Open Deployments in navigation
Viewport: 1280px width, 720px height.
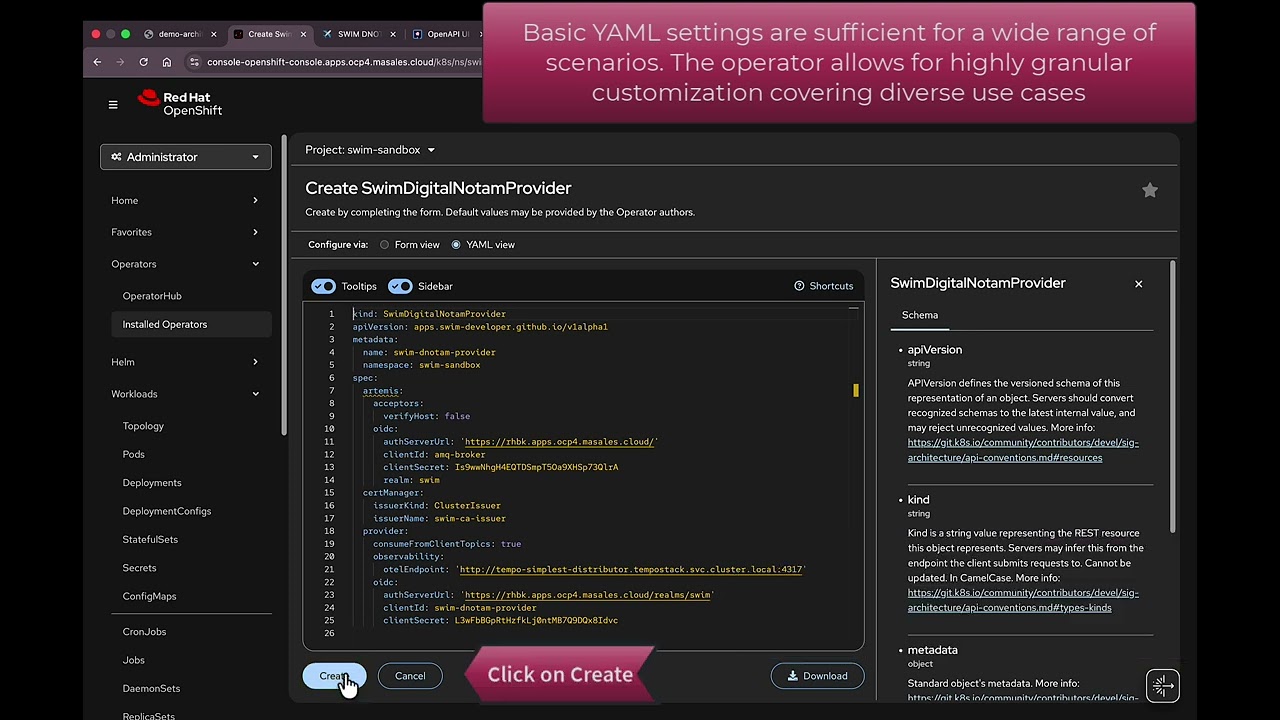click(152, 483)
